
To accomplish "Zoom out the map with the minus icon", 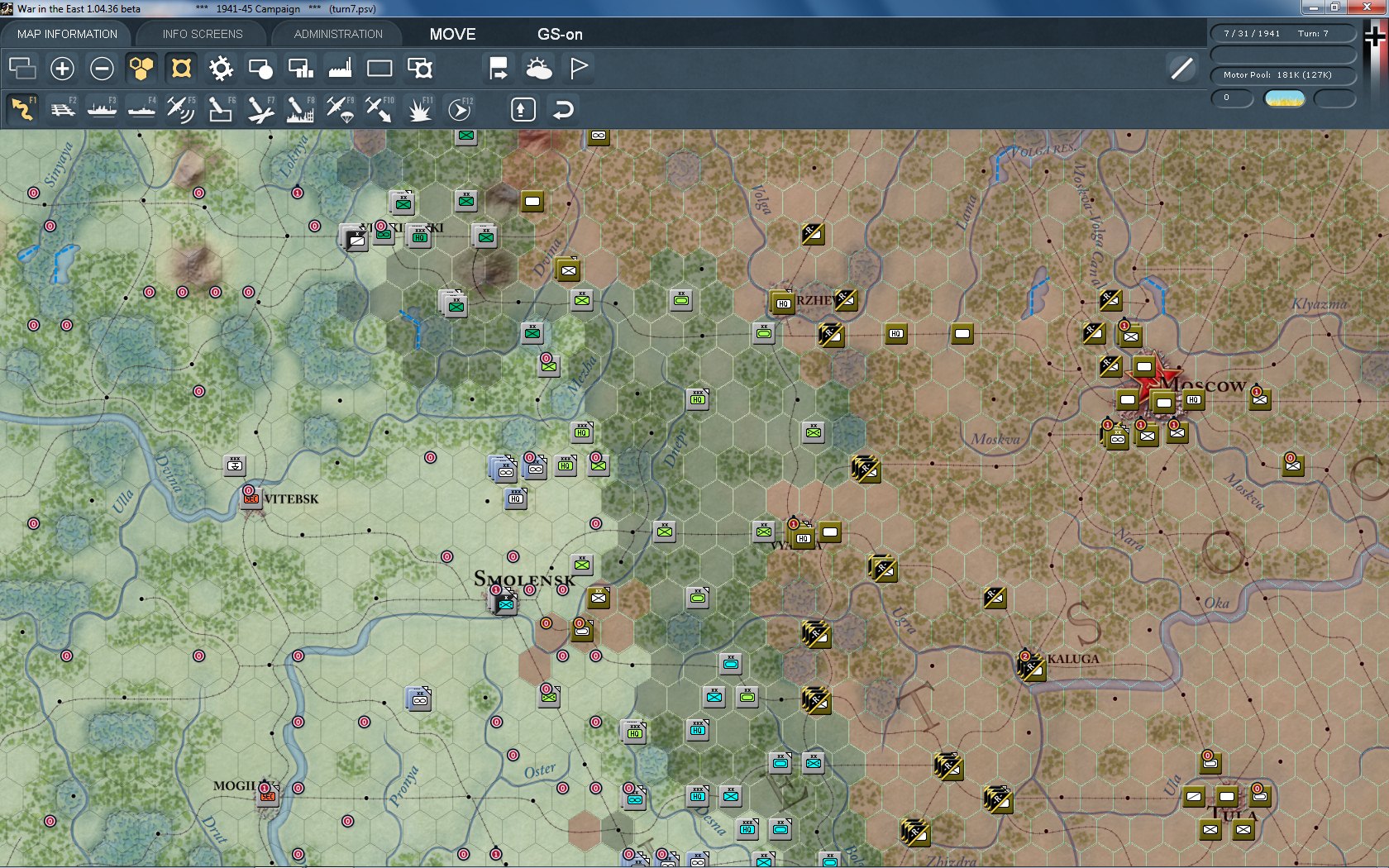I will coord(102,68).
